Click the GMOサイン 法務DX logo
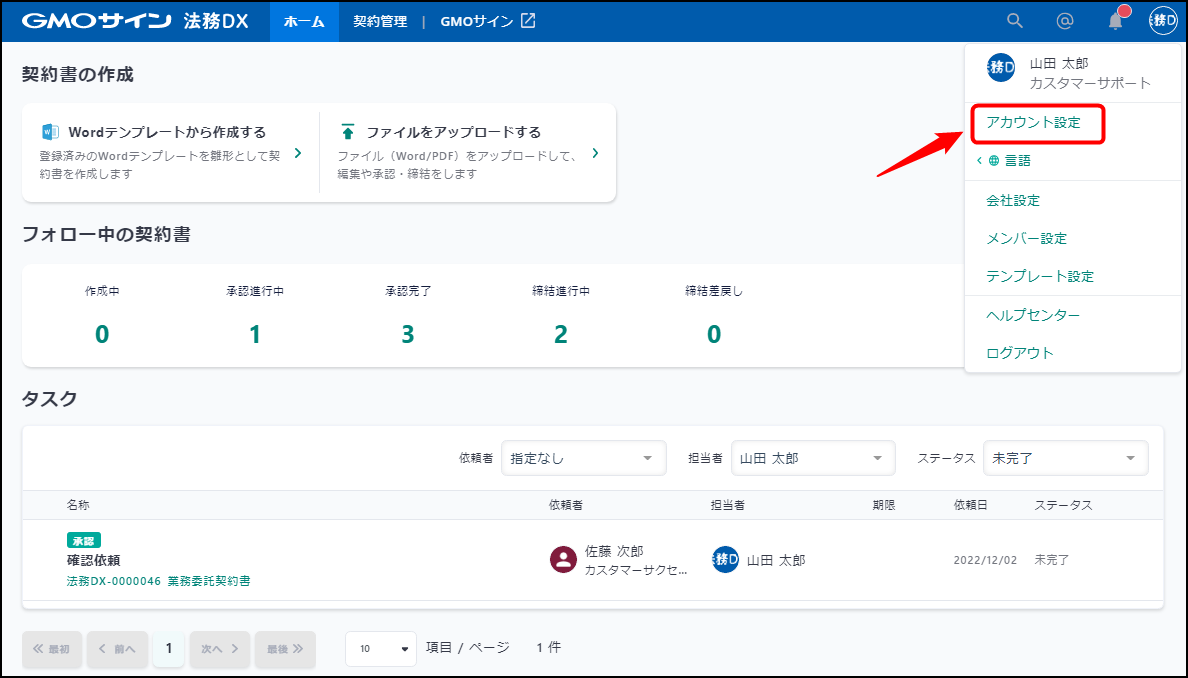Image resolution: width=1188 pixels, height=678 pixels. pos(135,21)
